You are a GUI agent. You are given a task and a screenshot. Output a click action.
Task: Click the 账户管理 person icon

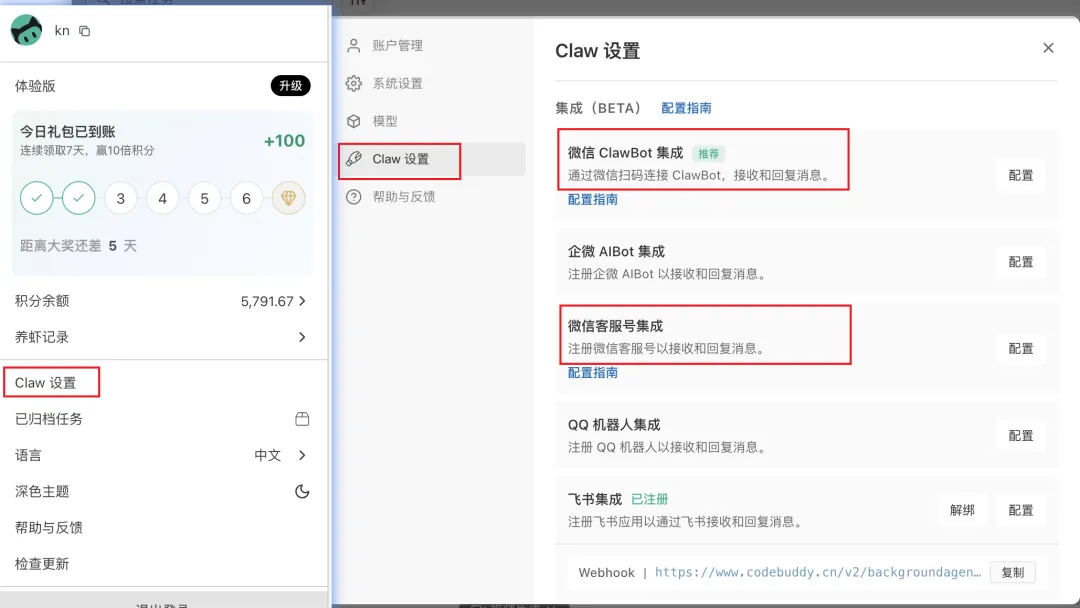[x=353, y=45]
